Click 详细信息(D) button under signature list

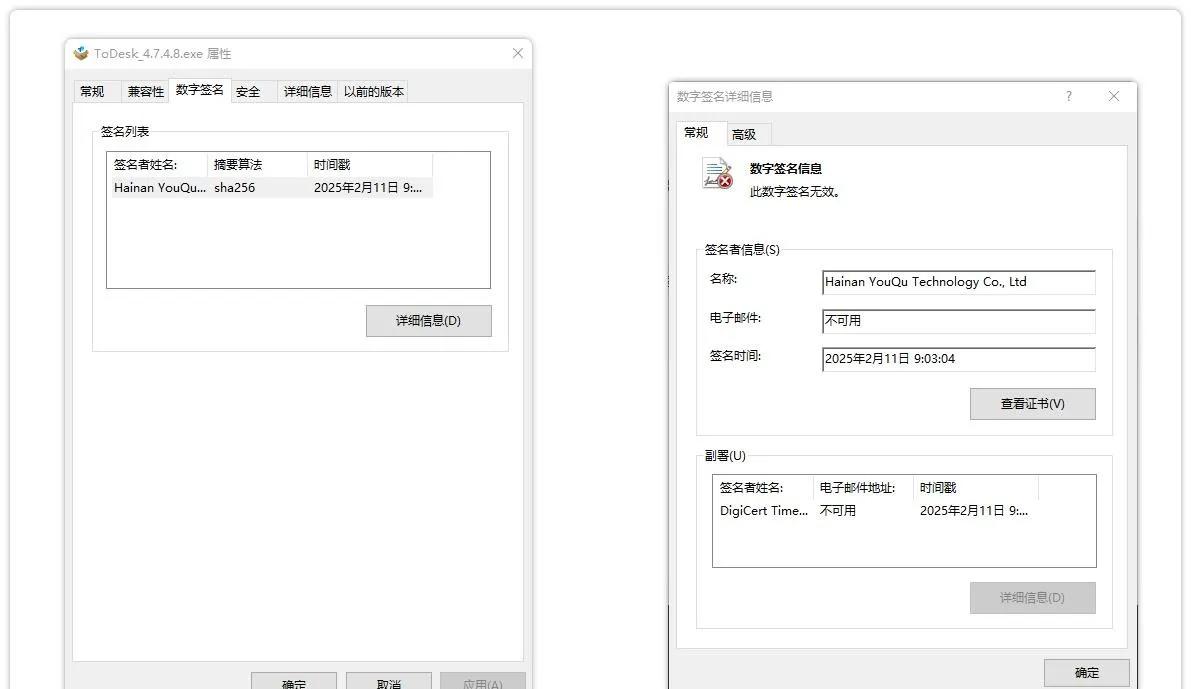428,321
